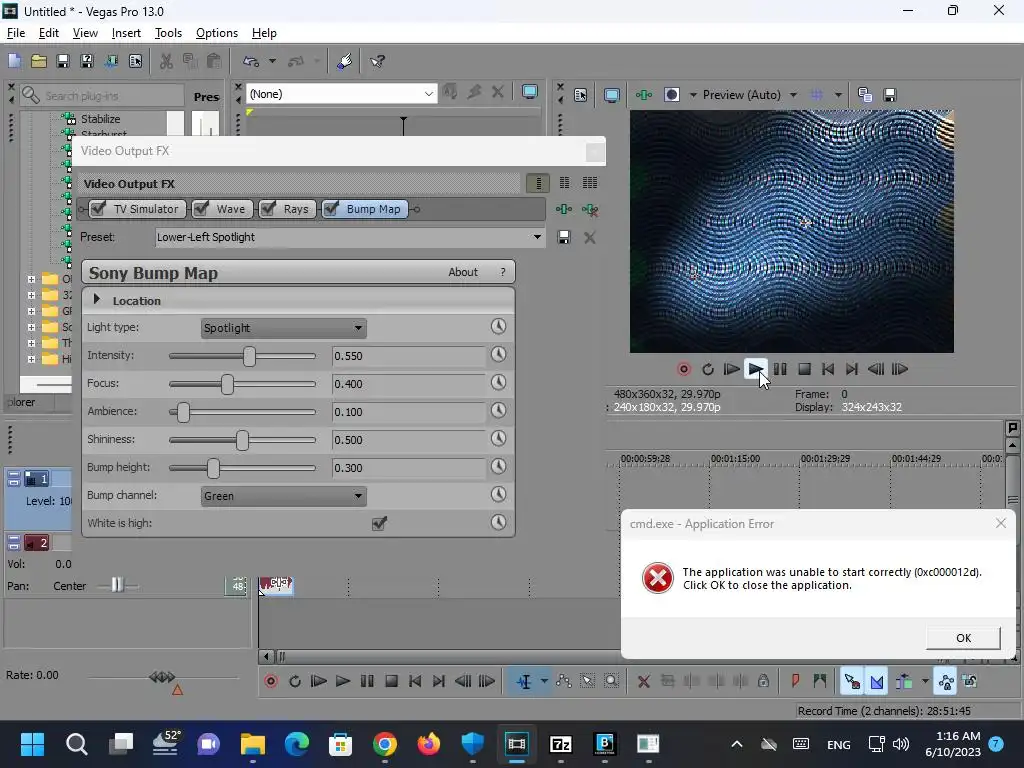Remove the selected plug-in from the FX chain
Viewport: 1024px width, 768px height.
pyautogui.click(x=590, y=210)
